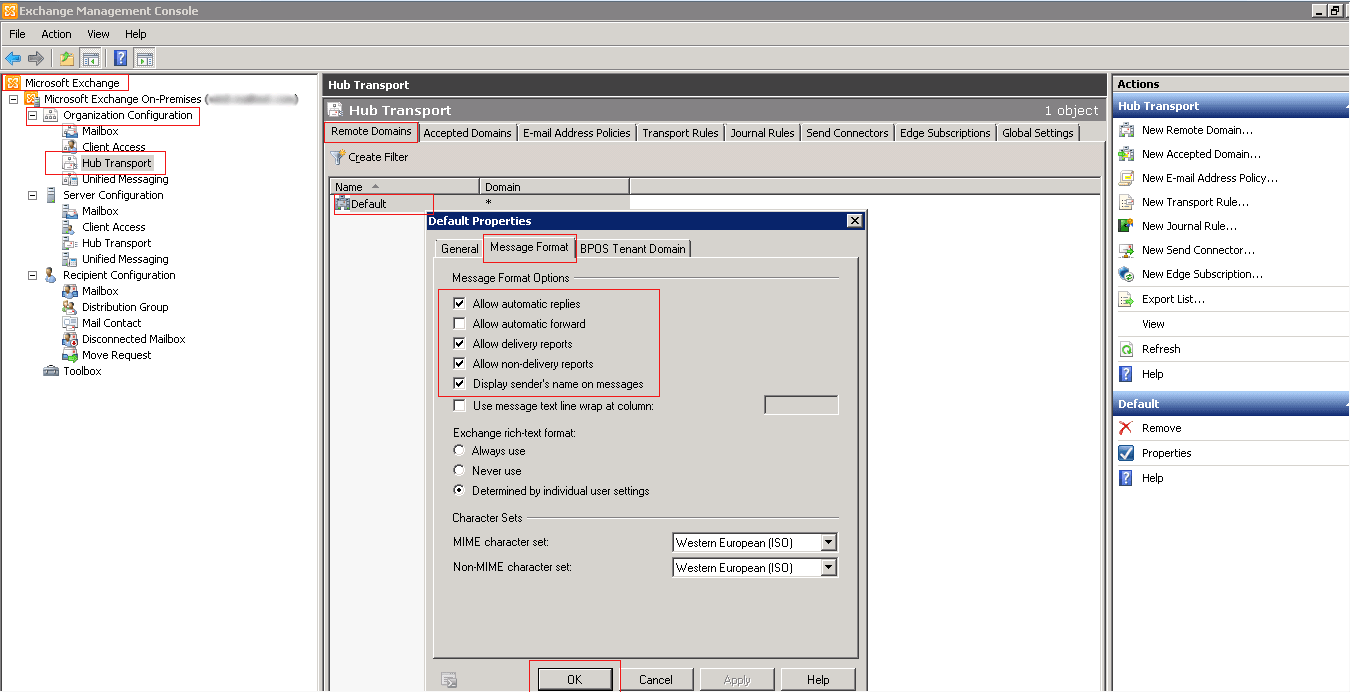Click the line wrap column input field
Screen dimensions: 1350x692
(x=801, y=405)
